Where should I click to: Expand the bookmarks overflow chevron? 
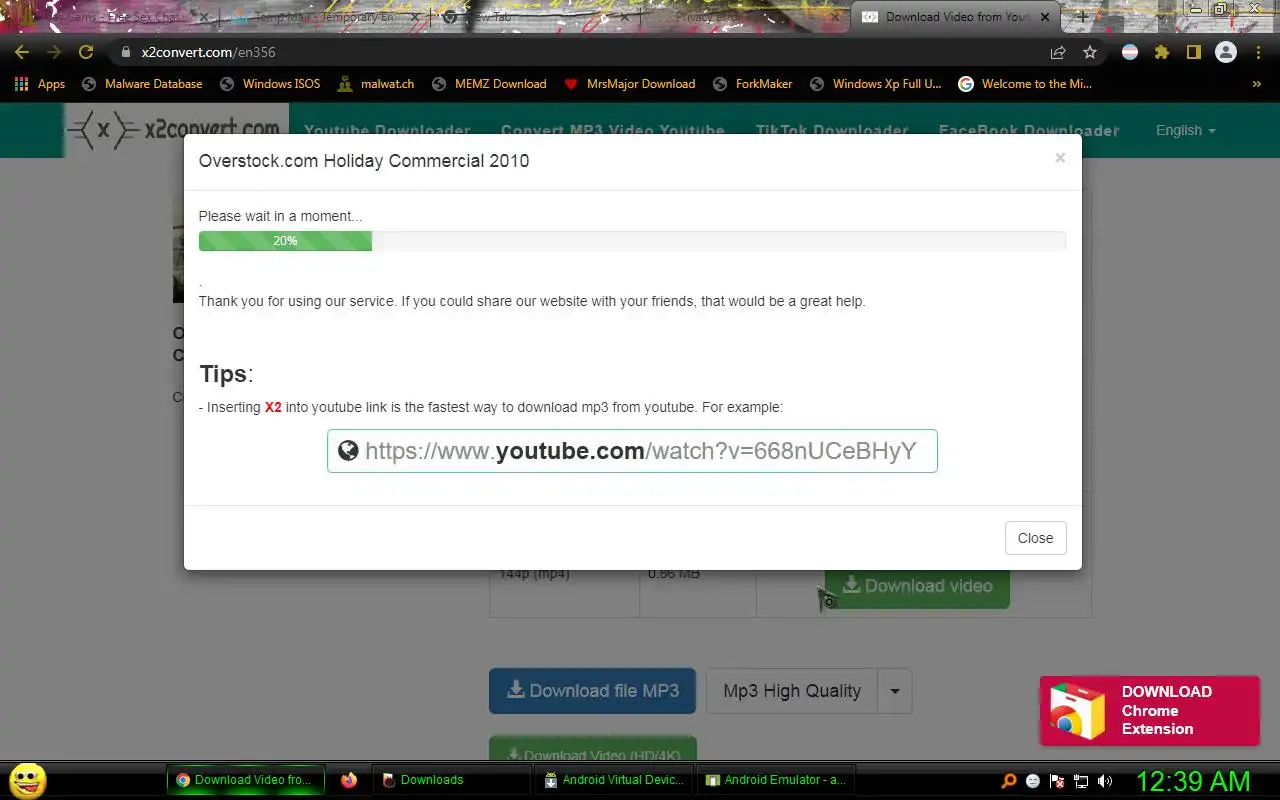pyautogui.click(x=1256, y=84)
